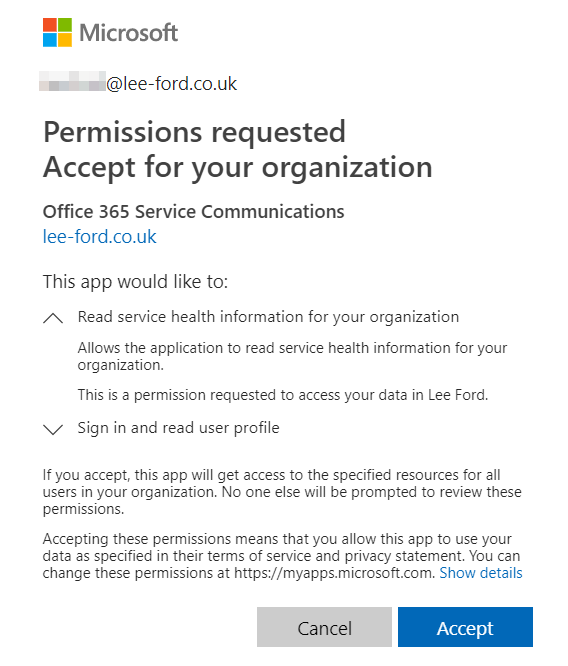The width and height of the screenshot is (568, 666).
Task: Click the Microsoft wordmark text
Action: pos(129,33)
